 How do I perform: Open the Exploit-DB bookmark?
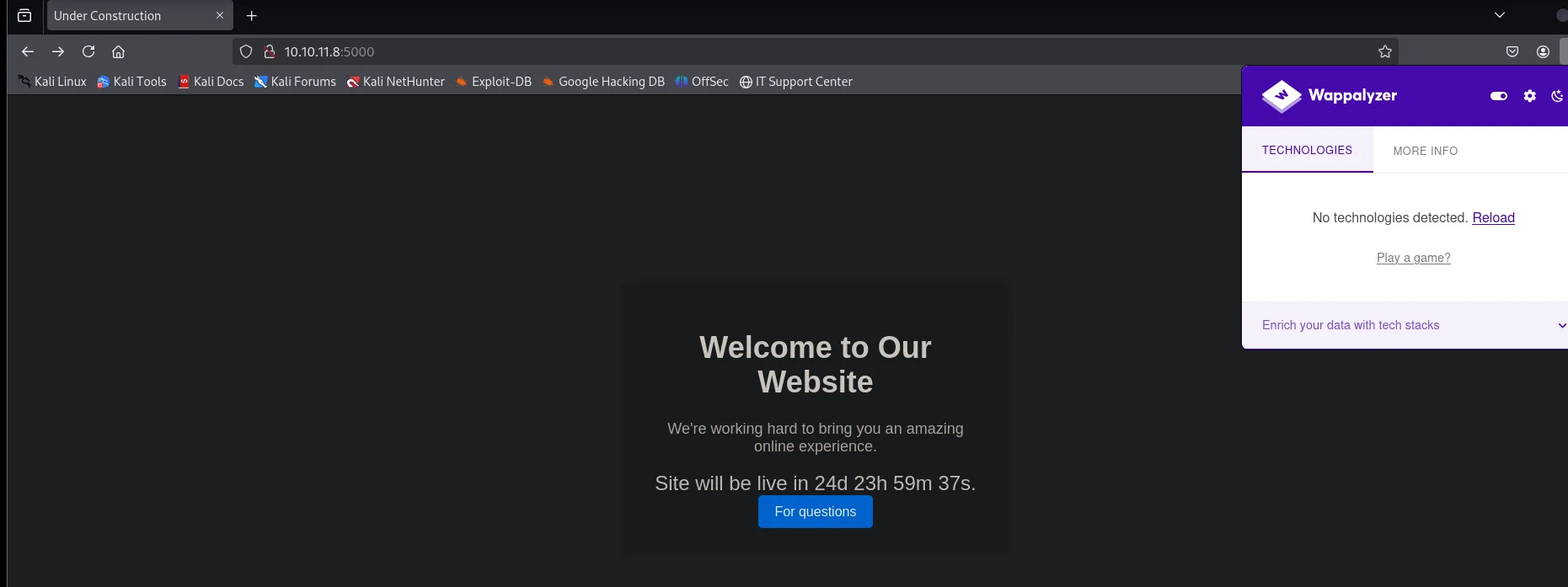[x=494, y=82]
